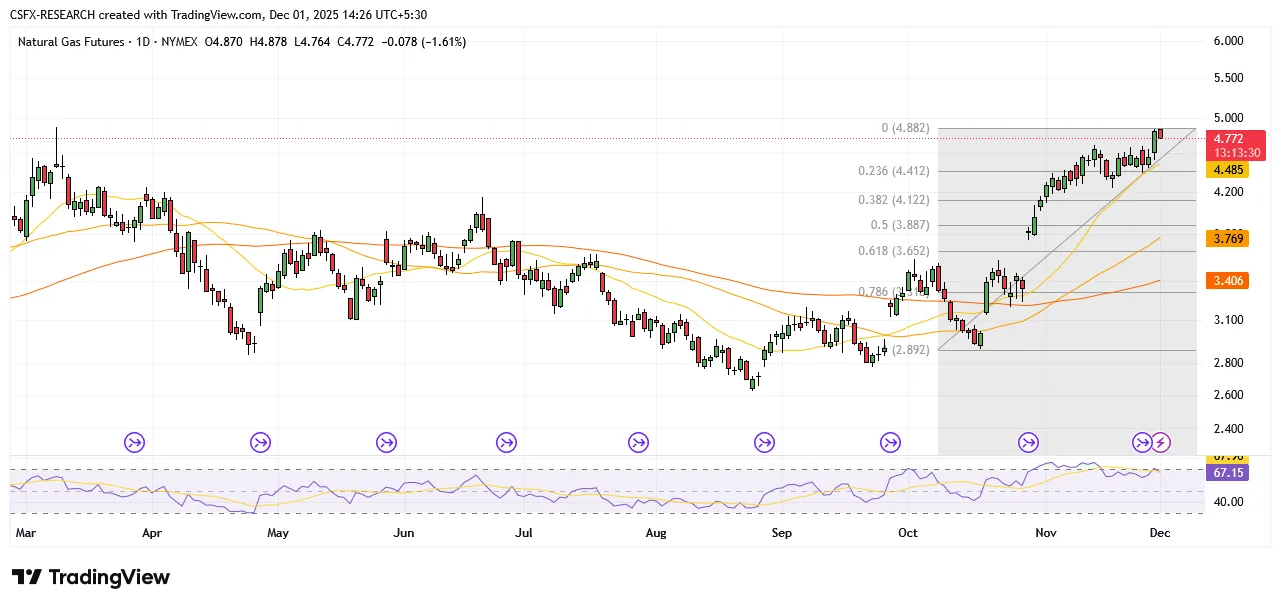Click the orange 3.769 moving average label
Screen dimensions: 1281x607
[1238, 238]
